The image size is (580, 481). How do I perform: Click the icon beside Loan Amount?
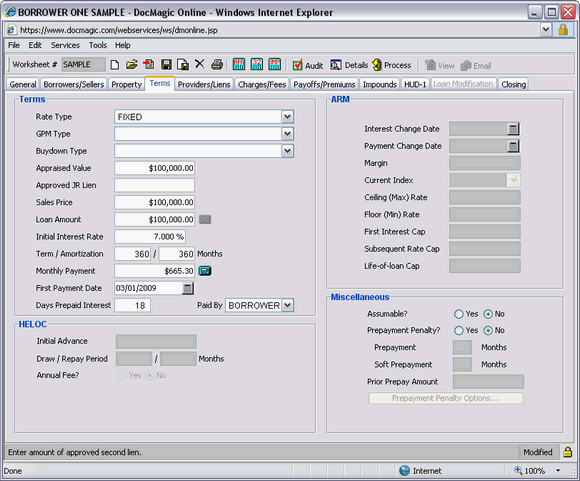click(205, 219)
